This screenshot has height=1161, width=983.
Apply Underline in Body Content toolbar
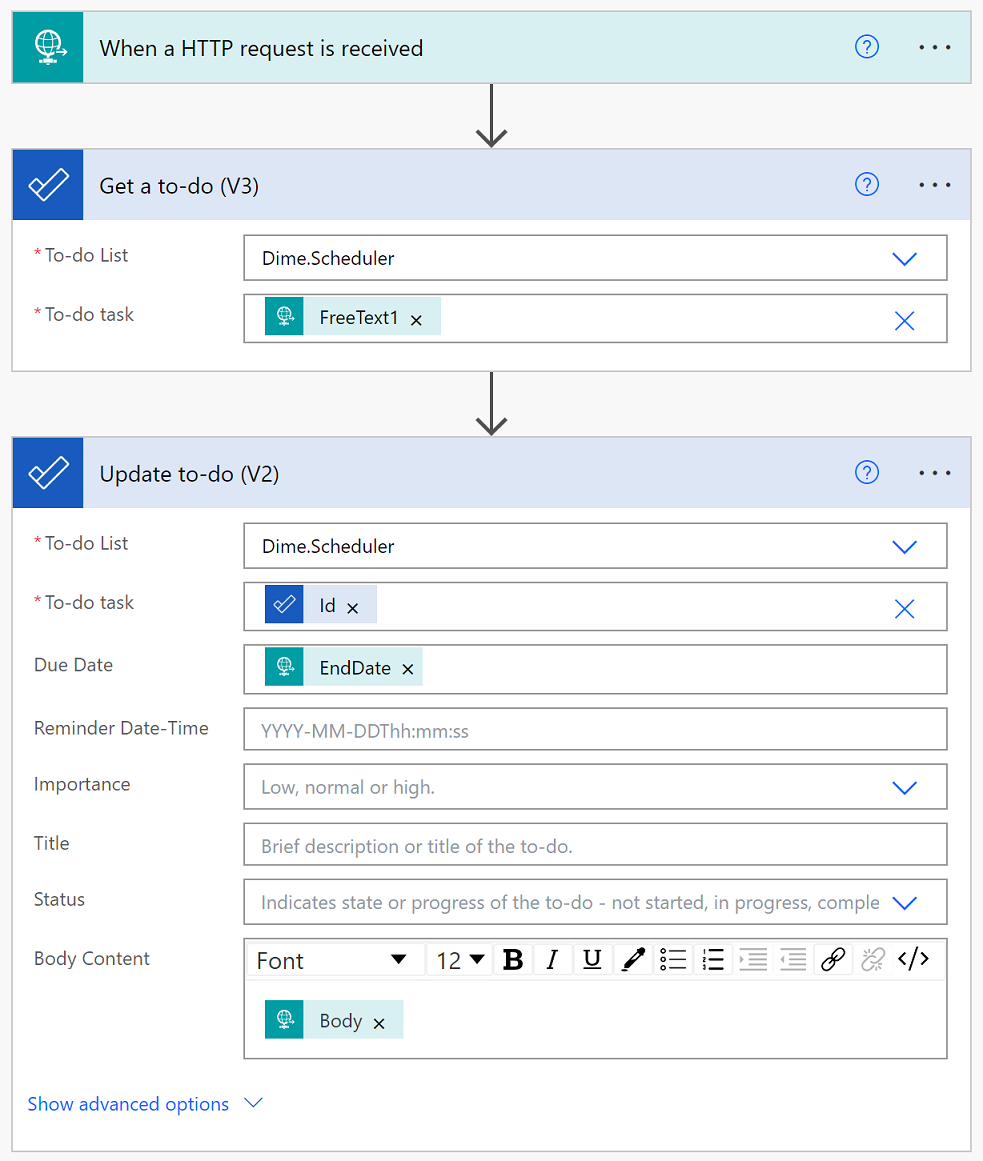click(592, 960)
